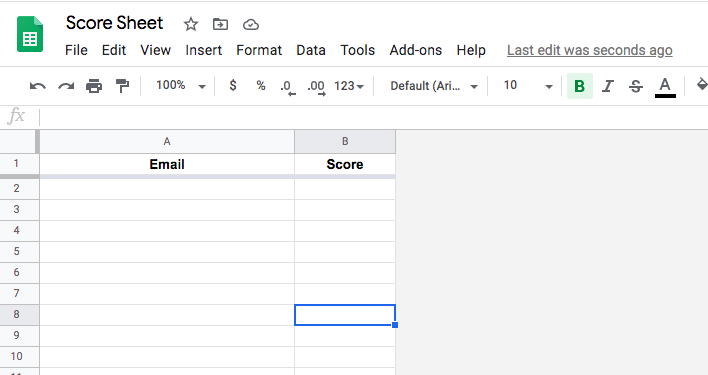Open the Help menu
This screenshot has height=375, width=708.
point(471,50)
